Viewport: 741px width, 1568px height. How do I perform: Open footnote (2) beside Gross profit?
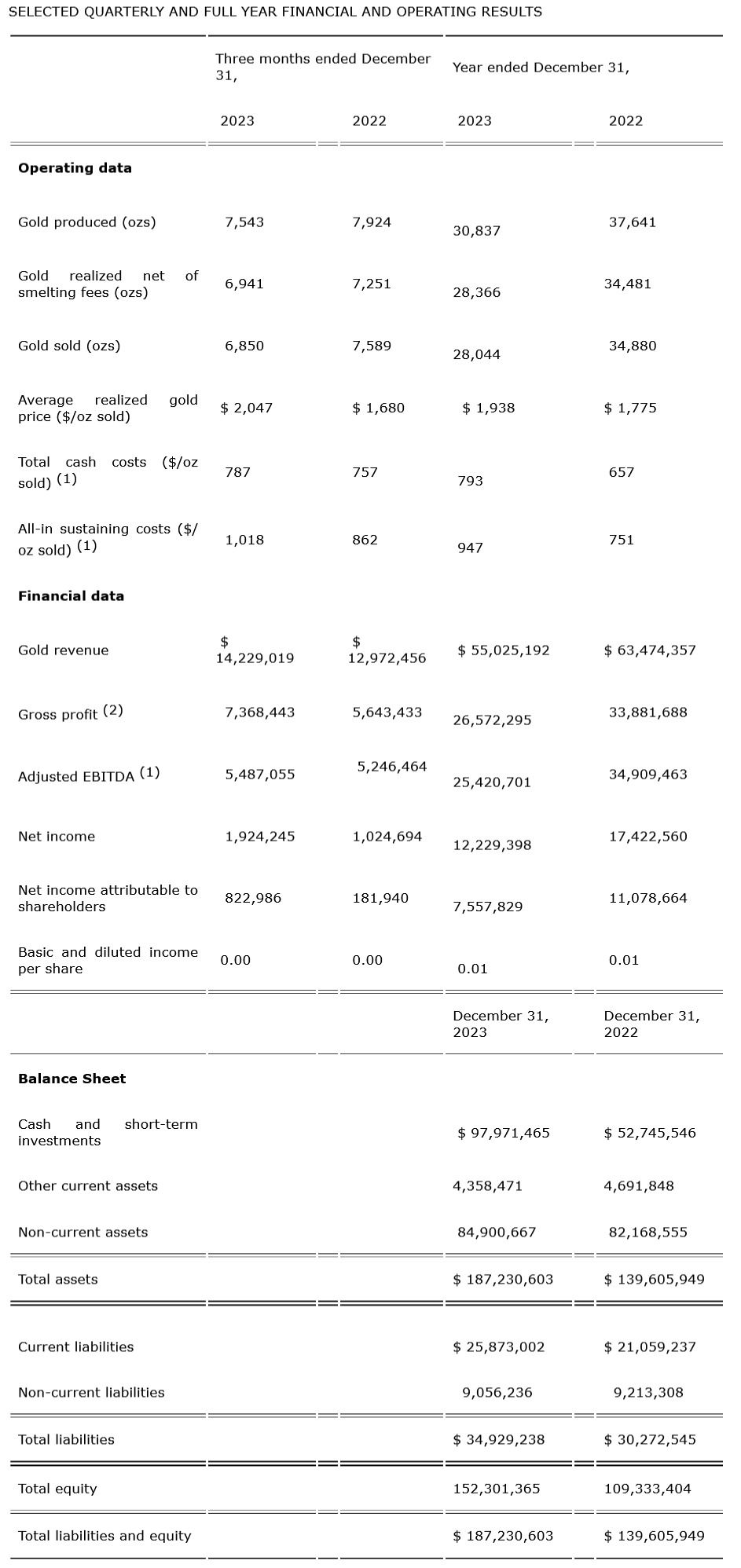click(112, 711)
